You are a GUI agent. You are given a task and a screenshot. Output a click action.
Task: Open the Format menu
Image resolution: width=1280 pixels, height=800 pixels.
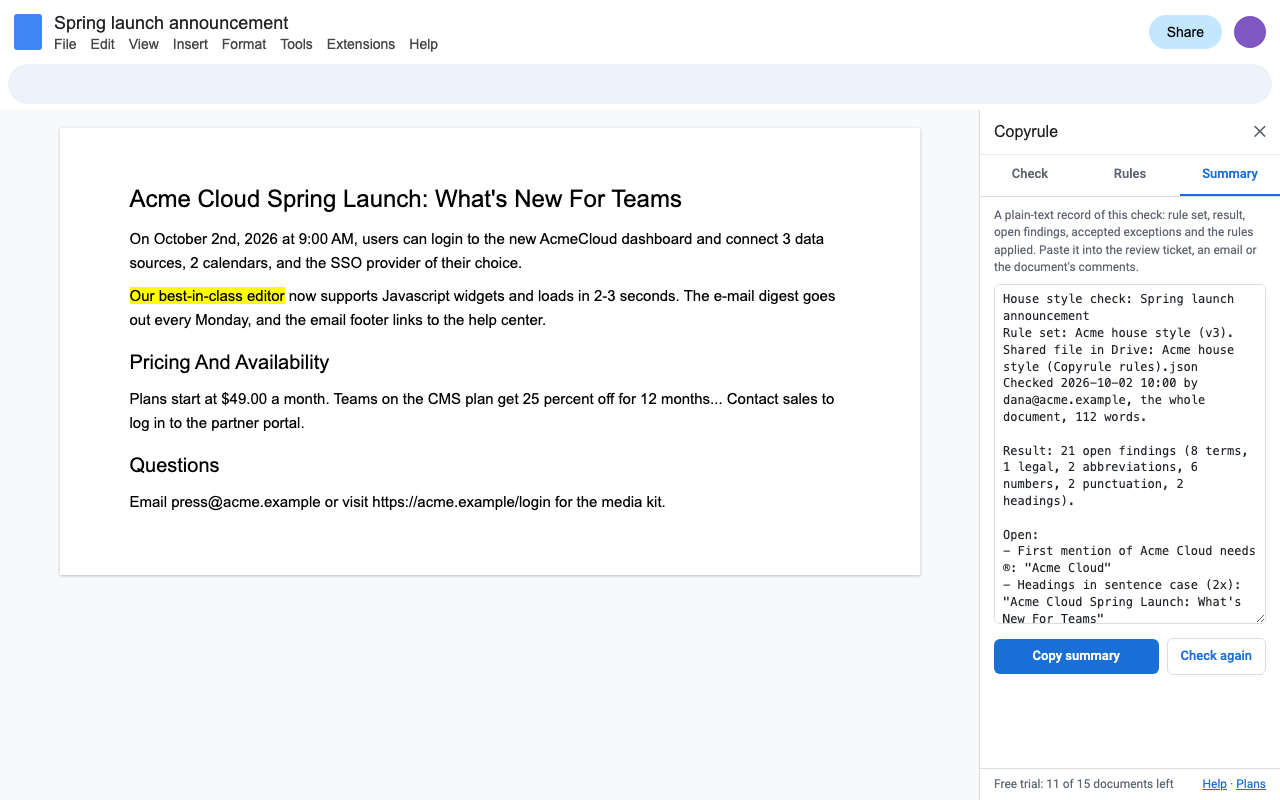[244, 44]
